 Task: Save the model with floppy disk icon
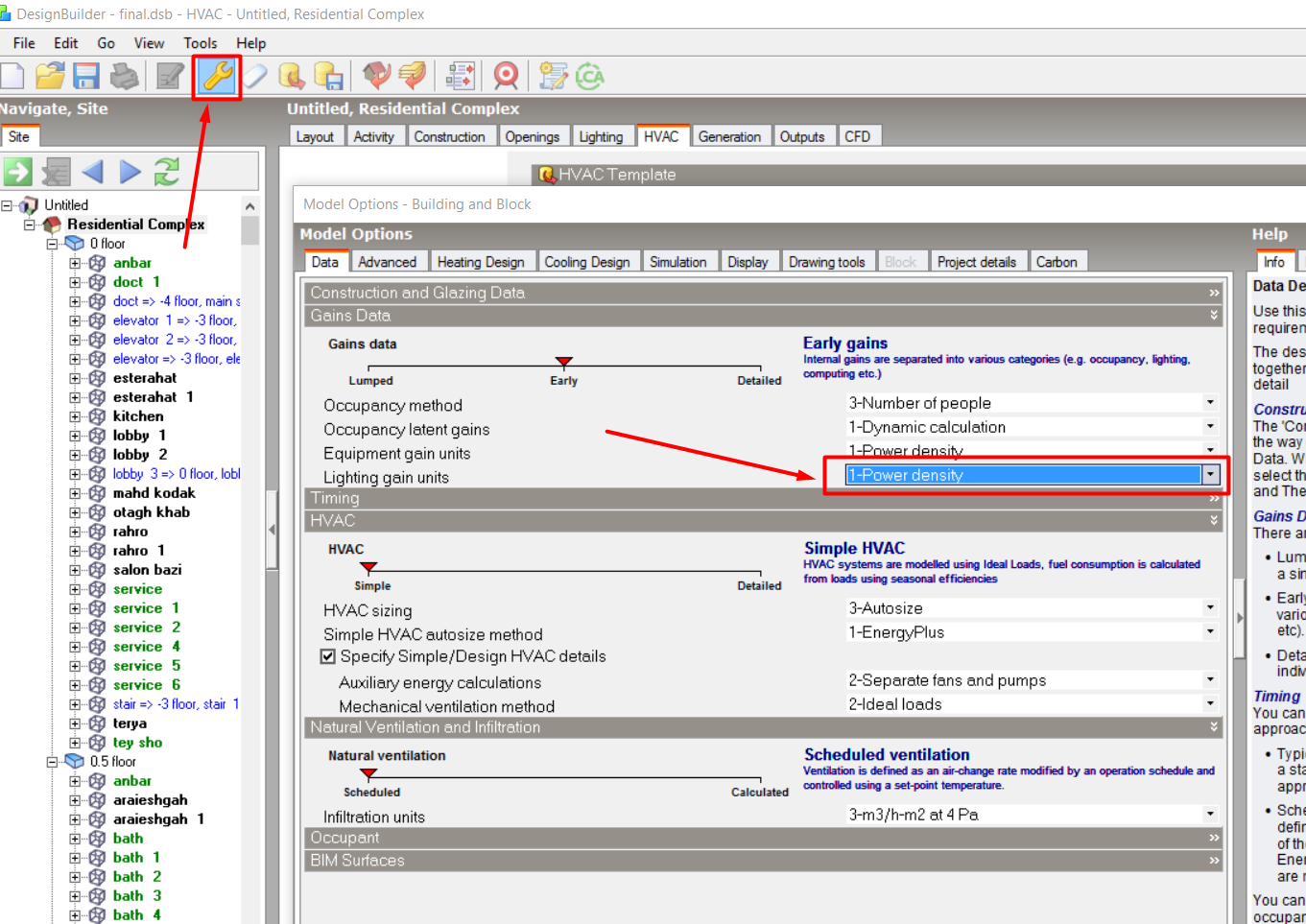click(87, 76)
